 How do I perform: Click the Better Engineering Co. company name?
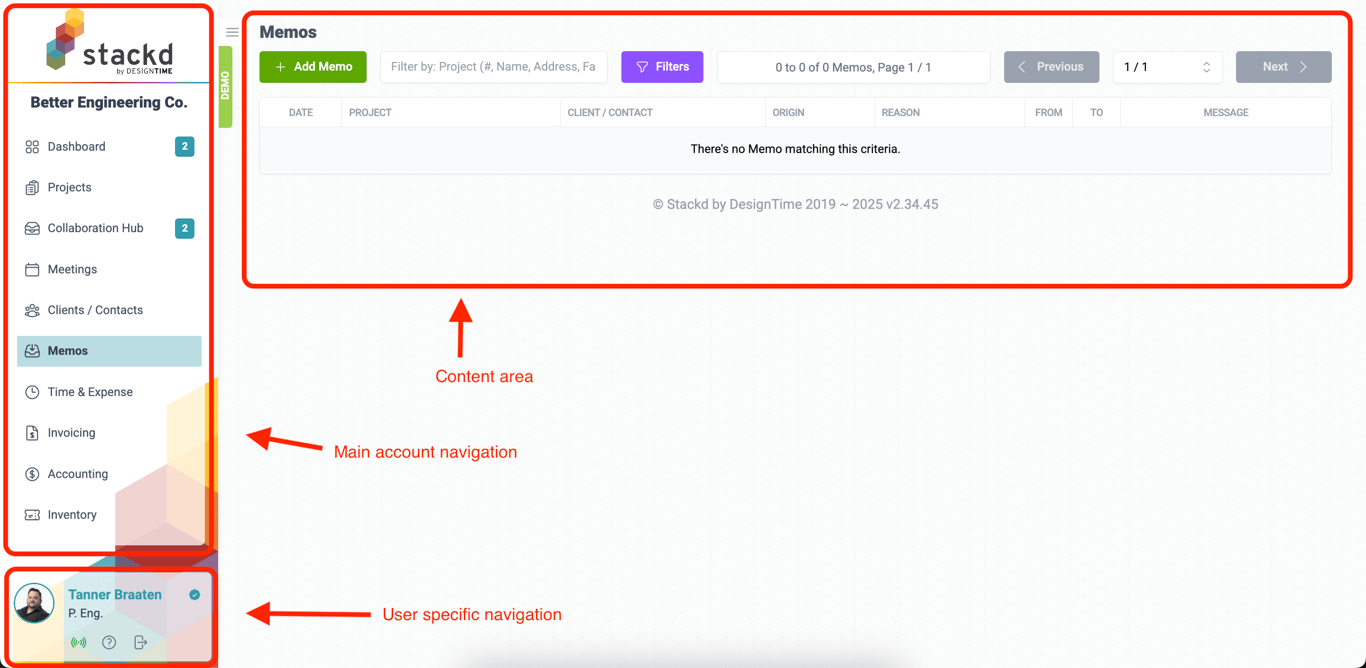[109, 103]
